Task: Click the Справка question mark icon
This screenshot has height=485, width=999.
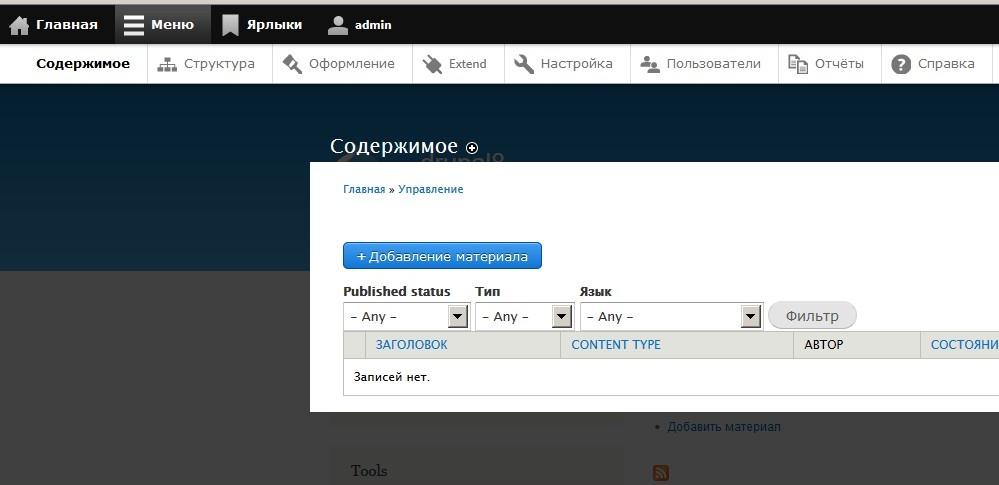Action: click(901, 64)
